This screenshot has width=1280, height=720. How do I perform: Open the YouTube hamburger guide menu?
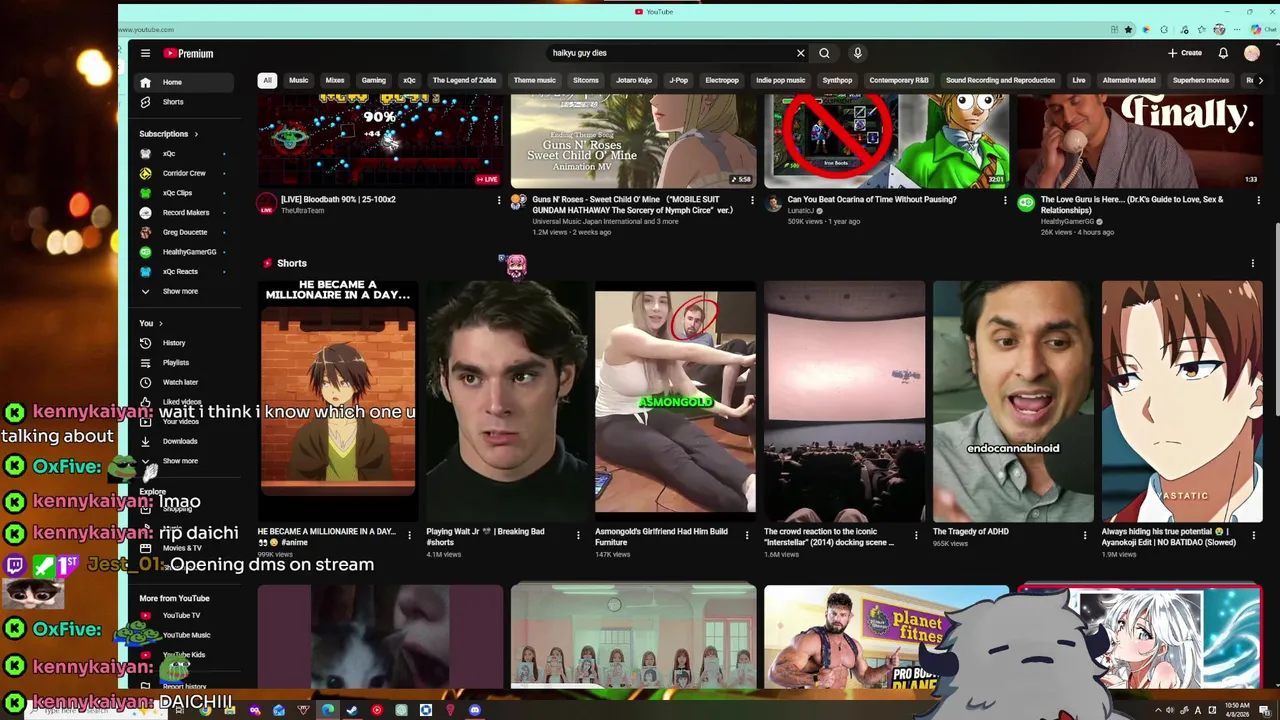[x=145, y=53]
